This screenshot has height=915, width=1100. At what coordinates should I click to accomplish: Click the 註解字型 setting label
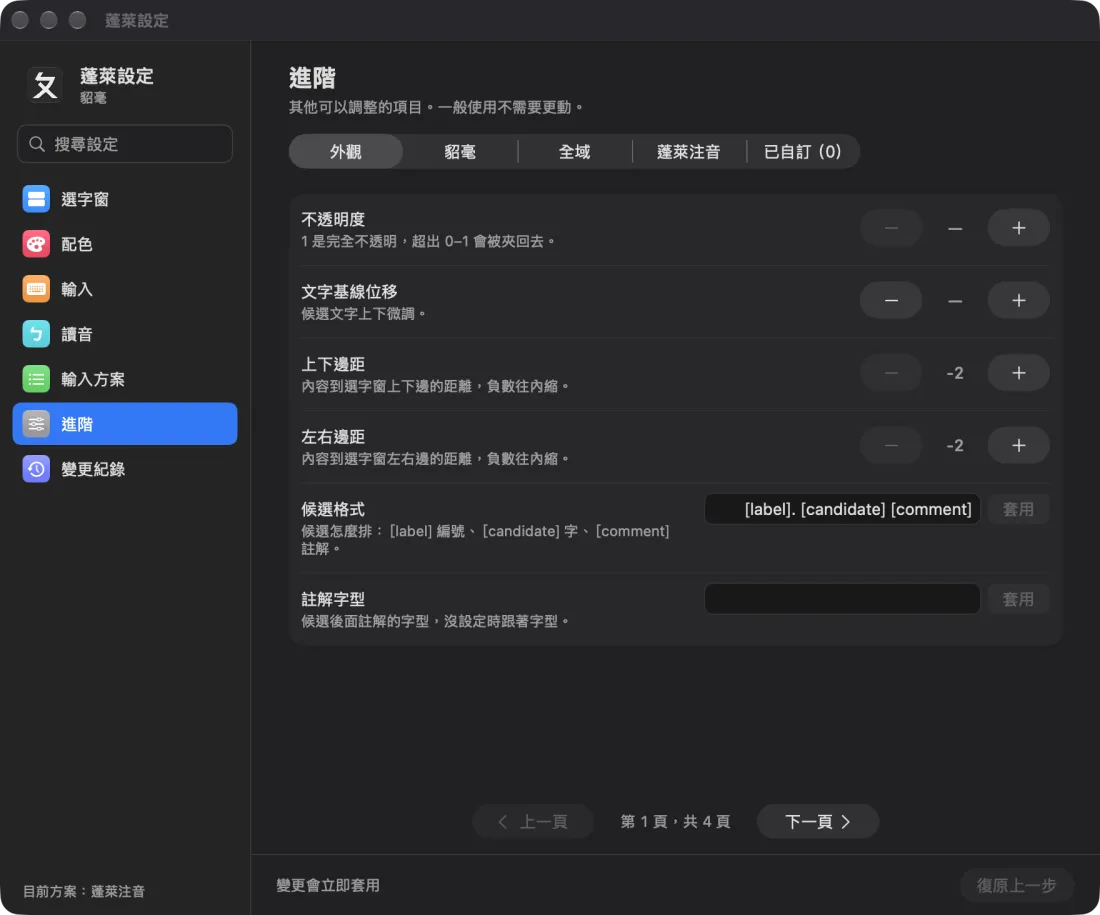(x=333, y=599)
